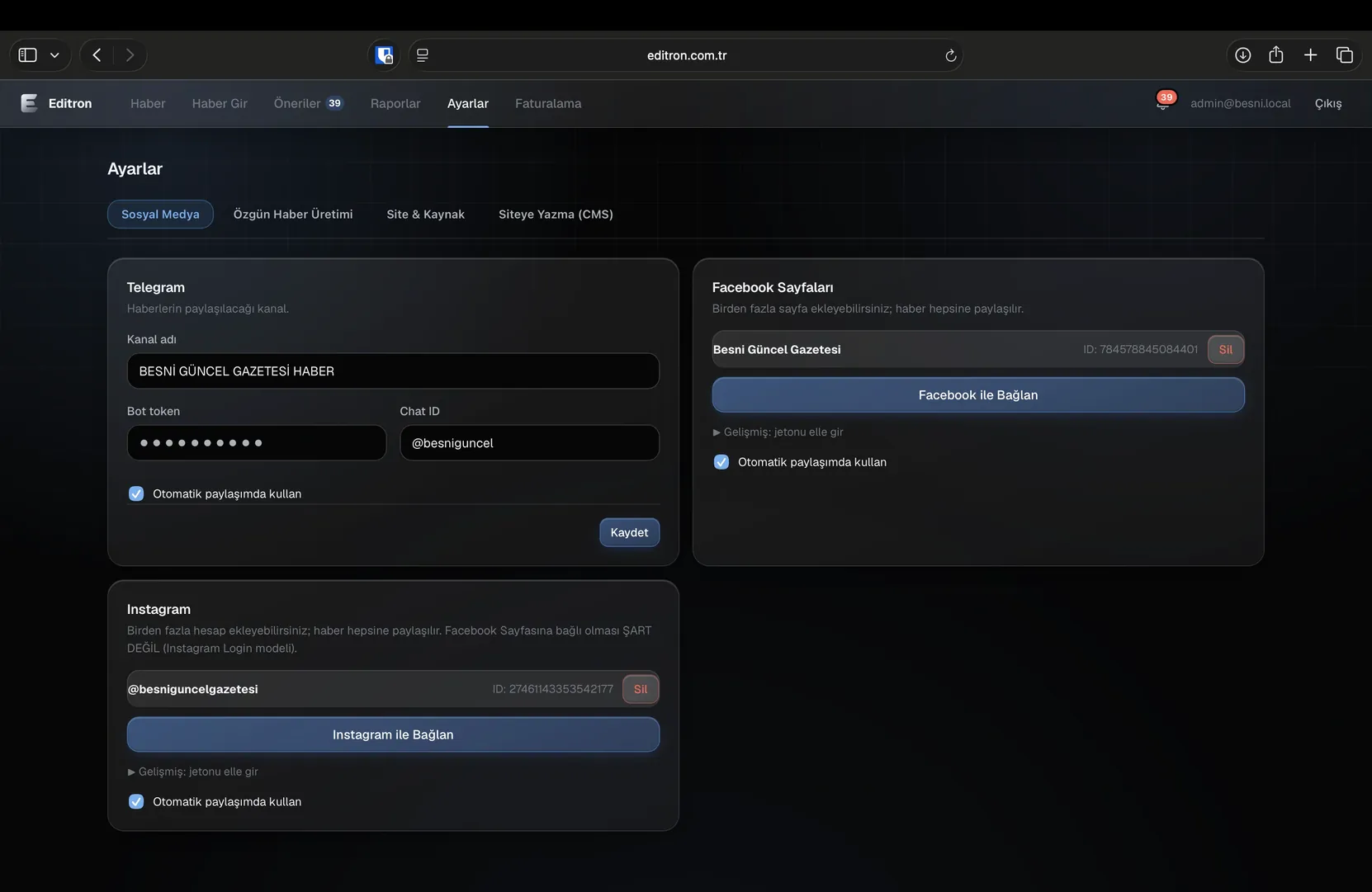The width and height of the screenshot is (1372, 892).
Task: Click the Facebook ile Bağlan button
Action: click(x=978, y=395)
